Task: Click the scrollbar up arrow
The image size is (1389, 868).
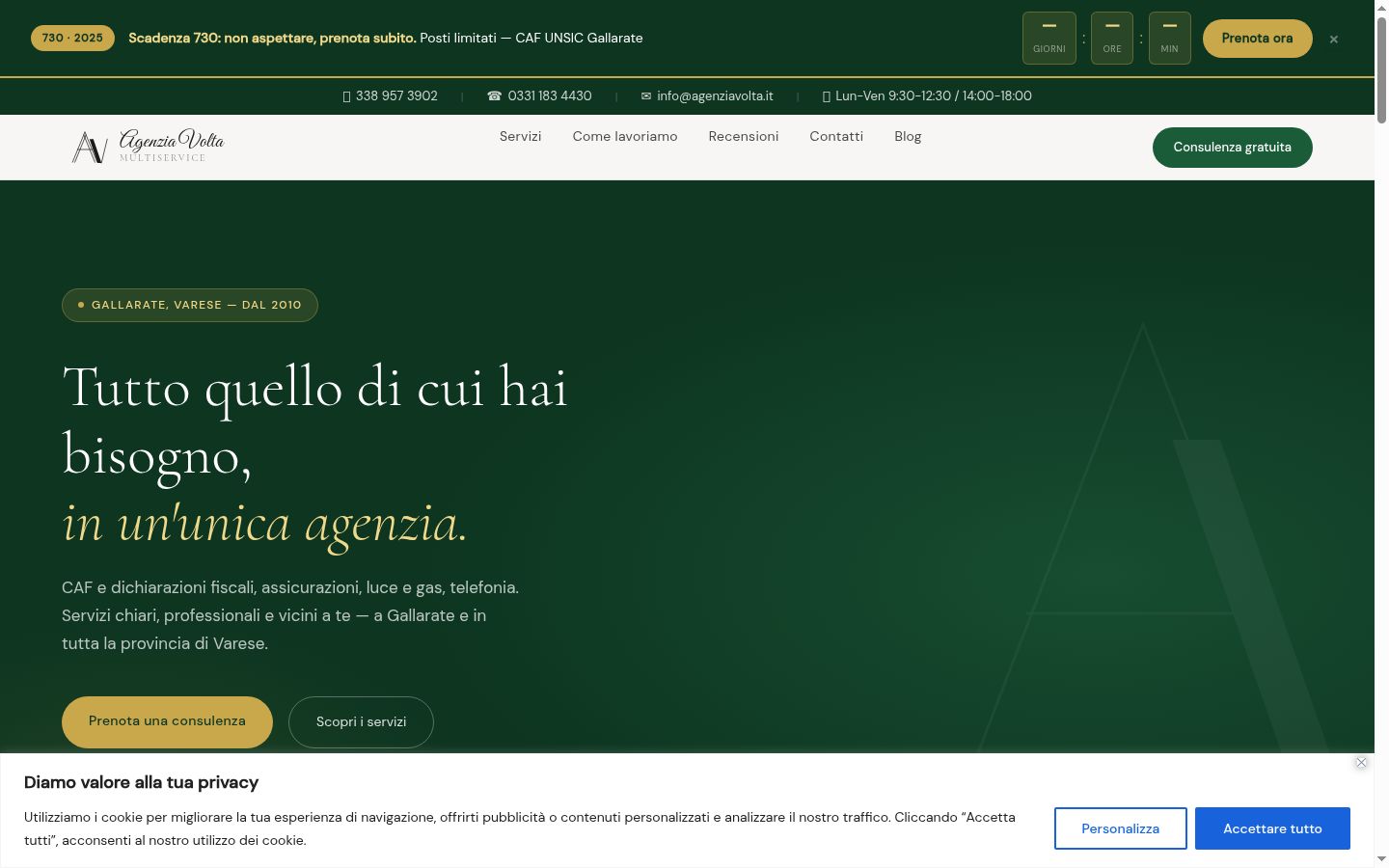Action: (1381, 7)
